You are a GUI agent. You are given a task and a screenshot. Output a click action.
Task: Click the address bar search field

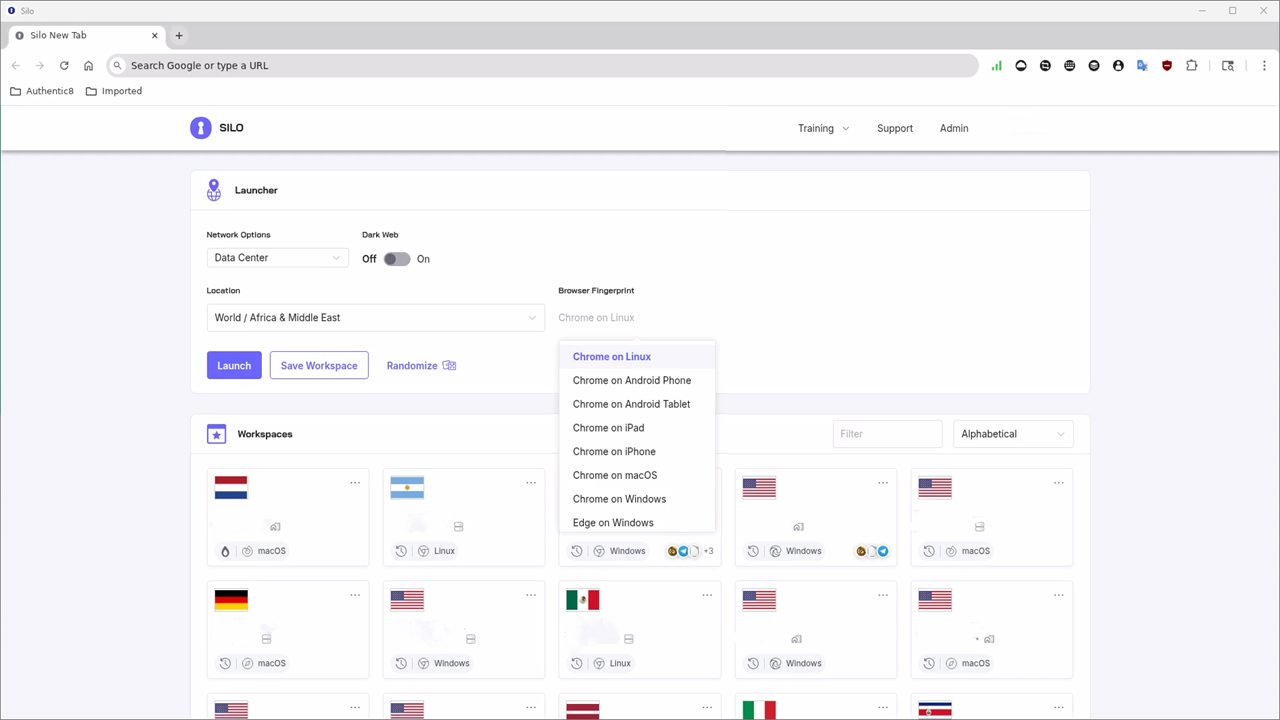click(543, 66)
